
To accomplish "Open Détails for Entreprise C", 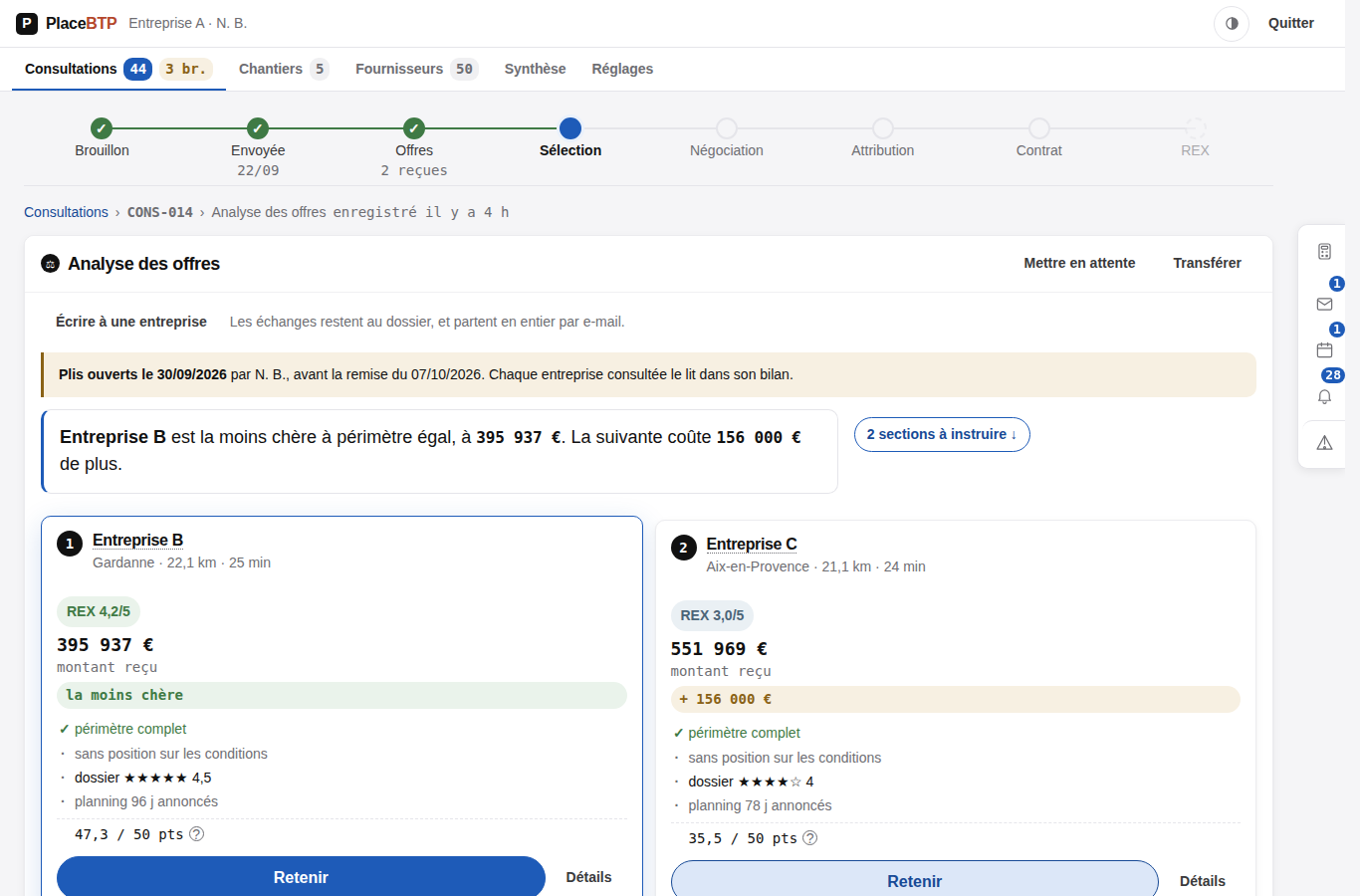I will coord(1203,881).
